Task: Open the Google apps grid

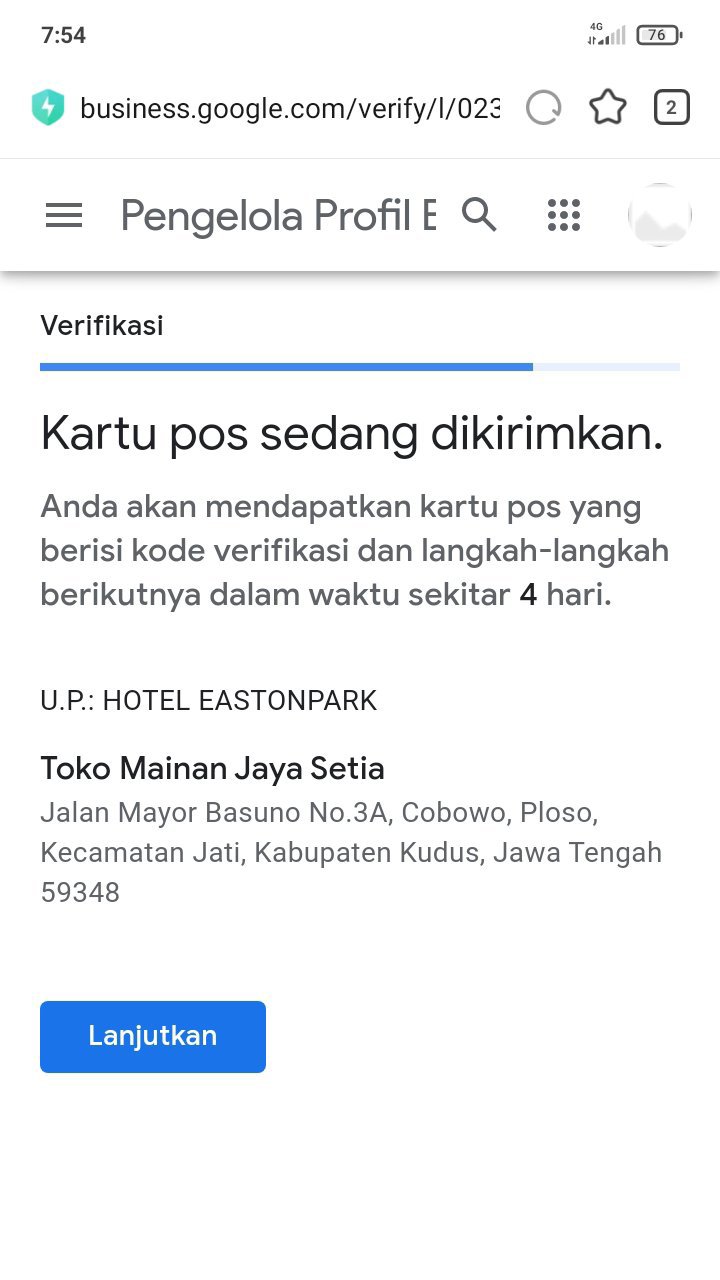Action: click(x=564, y=215)
